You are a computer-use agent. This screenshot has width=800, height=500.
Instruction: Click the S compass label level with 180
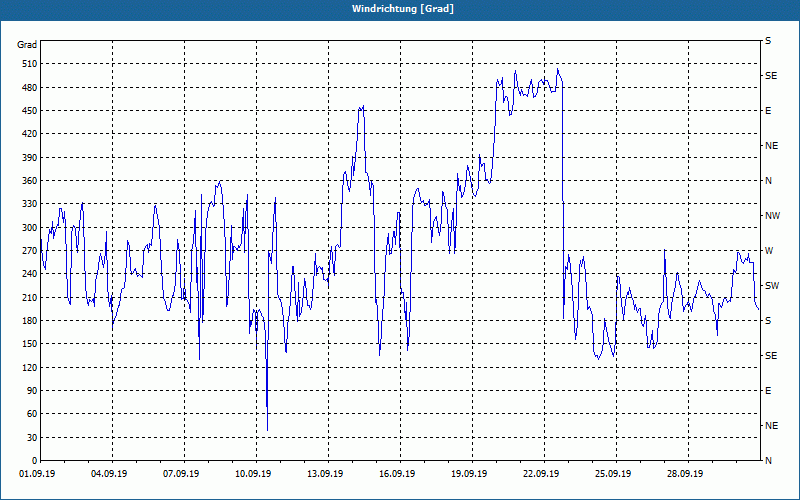(x=768, y=321)
